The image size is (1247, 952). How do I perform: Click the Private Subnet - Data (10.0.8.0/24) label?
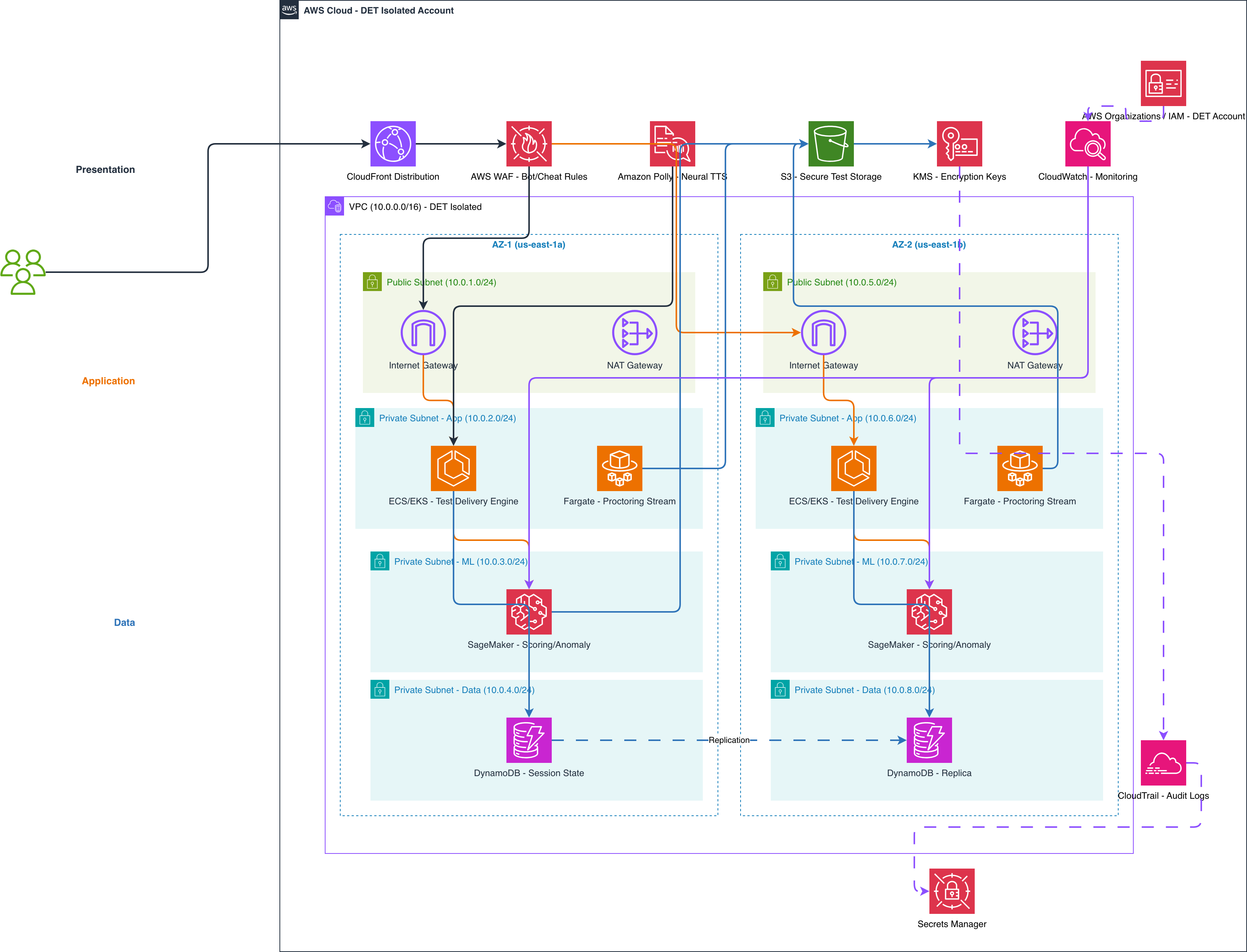pyautogui.click(x=864, y=690)
